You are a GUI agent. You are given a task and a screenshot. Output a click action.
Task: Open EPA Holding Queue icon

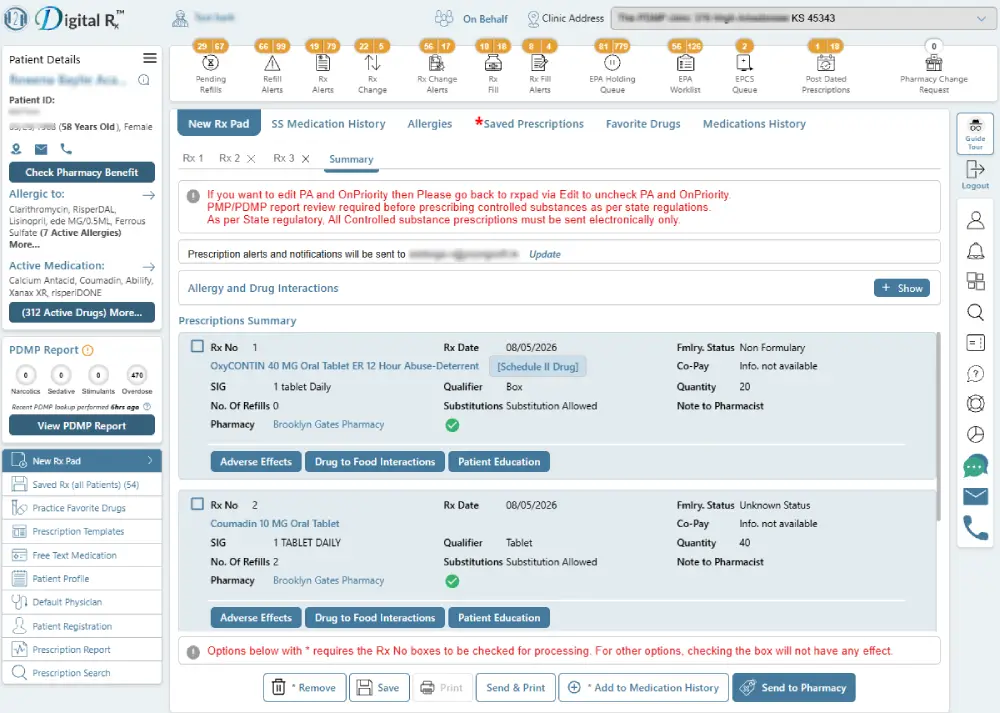612,62
